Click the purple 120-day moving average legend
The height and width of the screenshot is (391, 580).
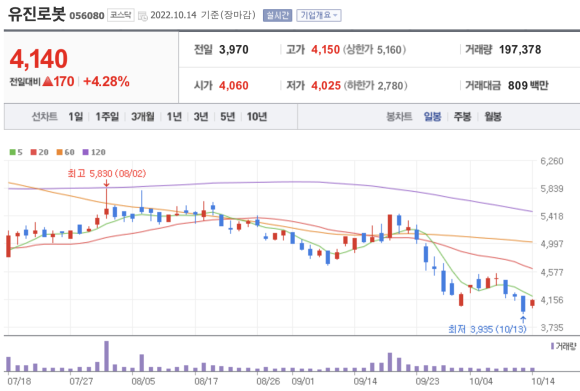click(94, 152)
